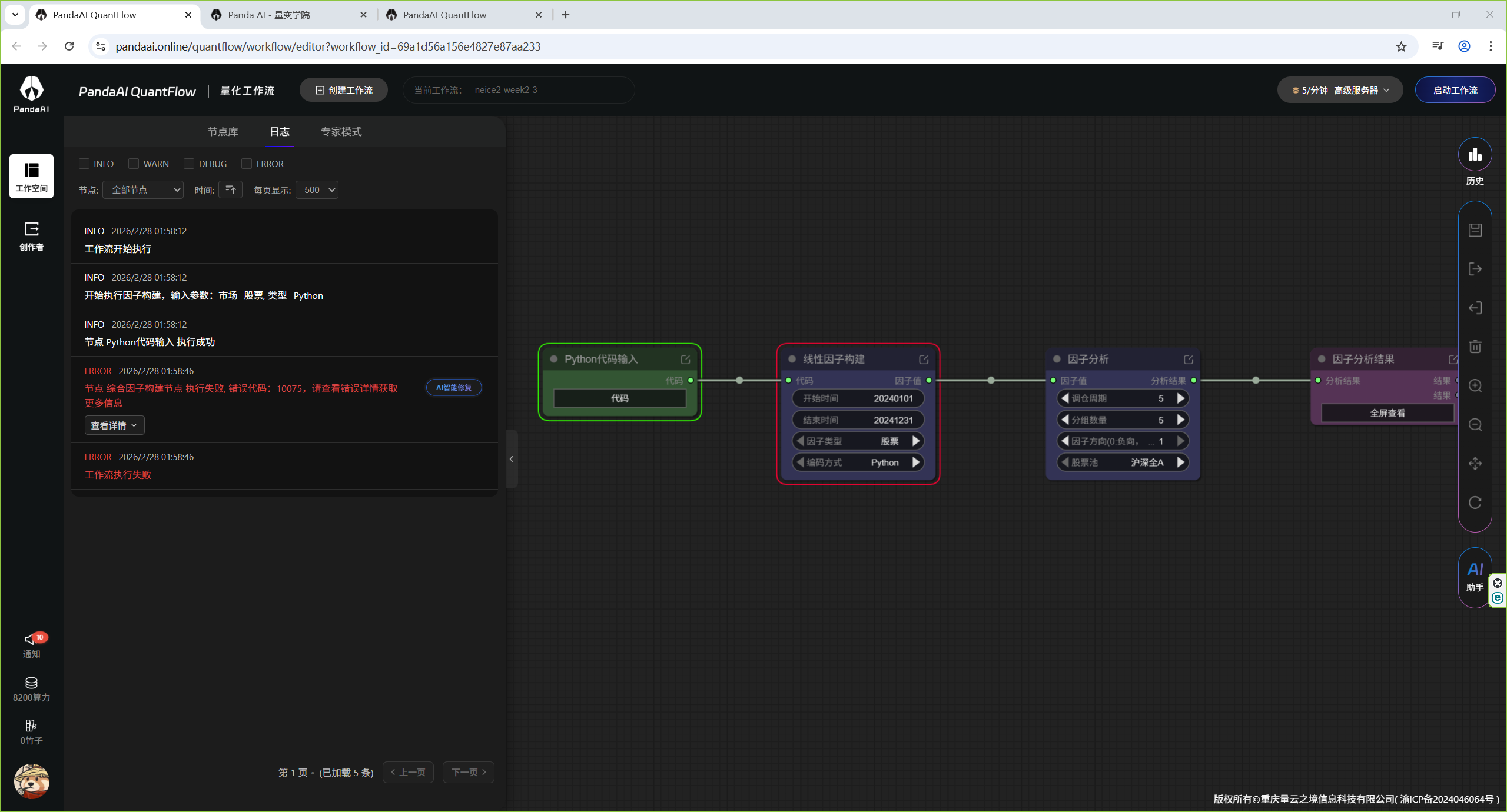Increase 分组数量 with right arrow

(x=1180, y=420)
